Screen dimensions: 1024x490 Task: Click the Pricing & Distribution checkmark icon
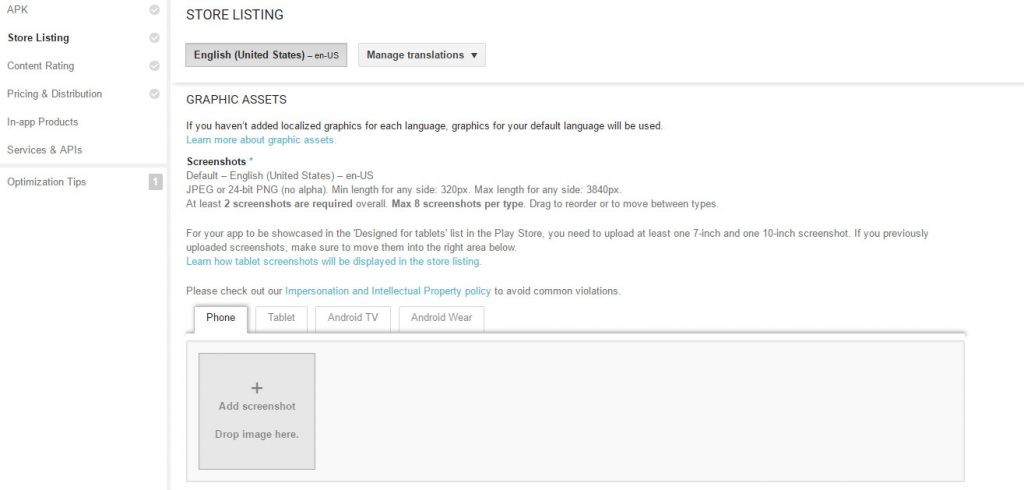[x=154, y=94]
